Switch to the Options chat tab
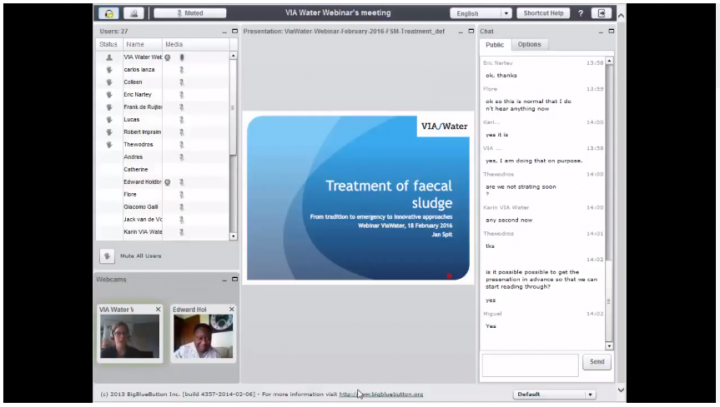The width and height of the screenshot is (720, 407). point(529,45)
